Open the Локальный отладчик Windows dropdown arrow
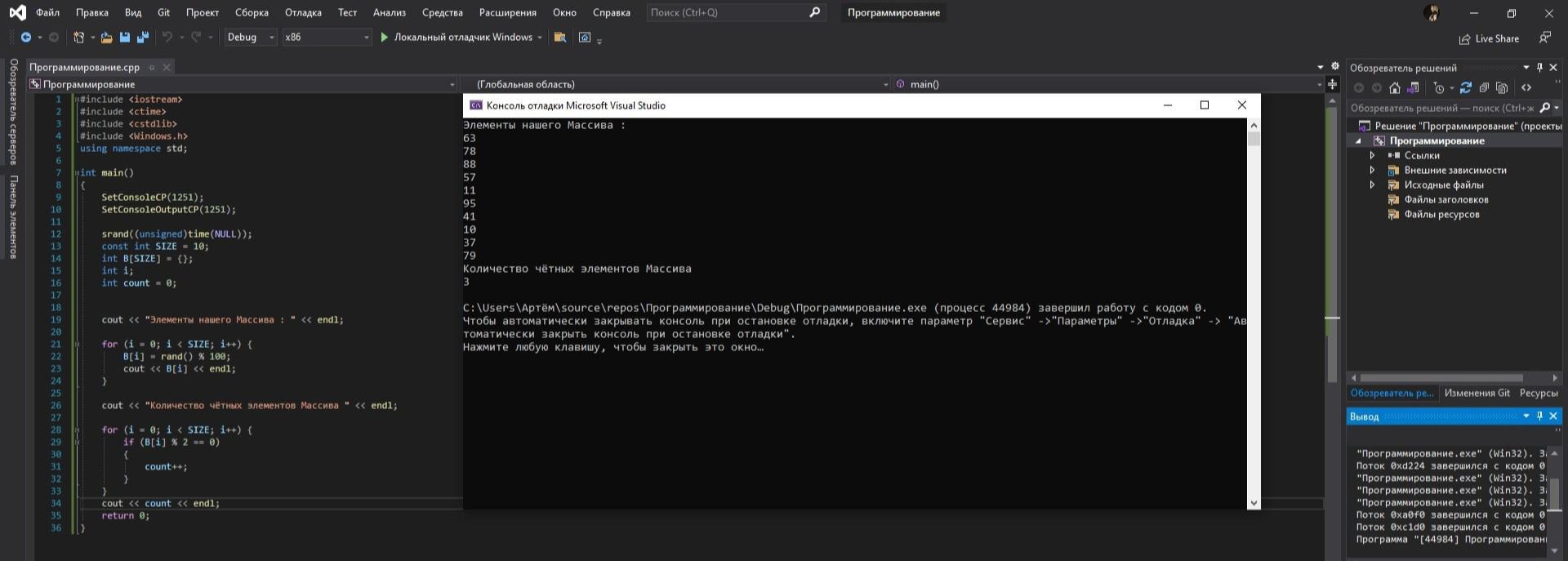1568x561 pixels. (540, 38)
